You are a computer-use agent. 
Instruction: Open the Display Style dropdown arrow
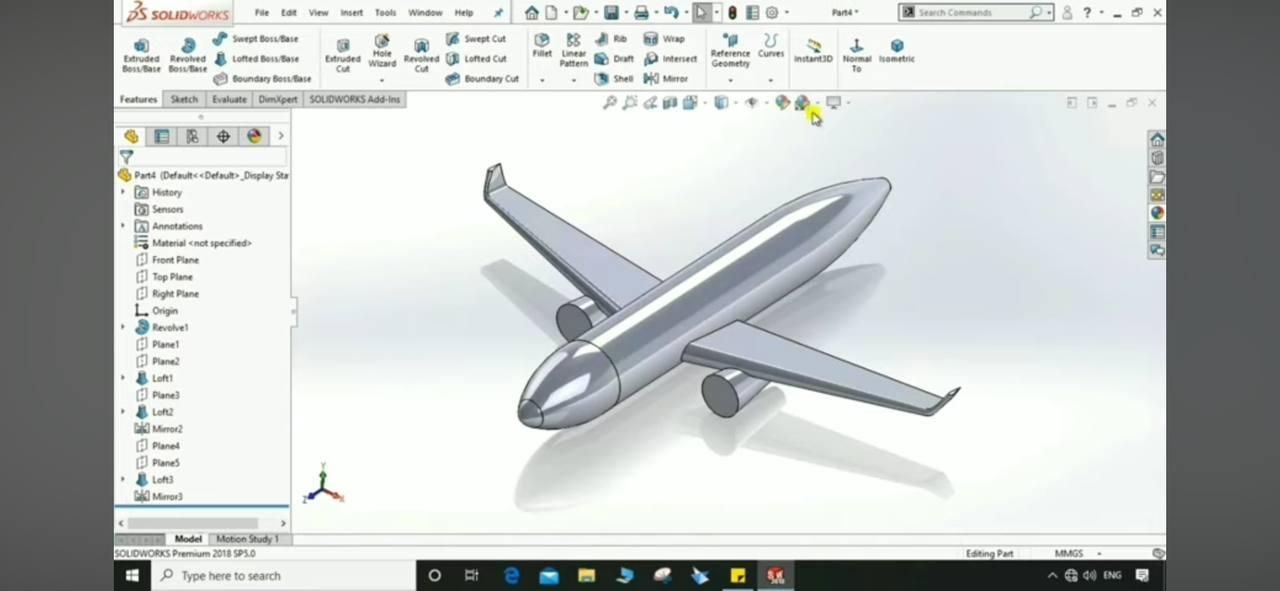pos(737,102)
